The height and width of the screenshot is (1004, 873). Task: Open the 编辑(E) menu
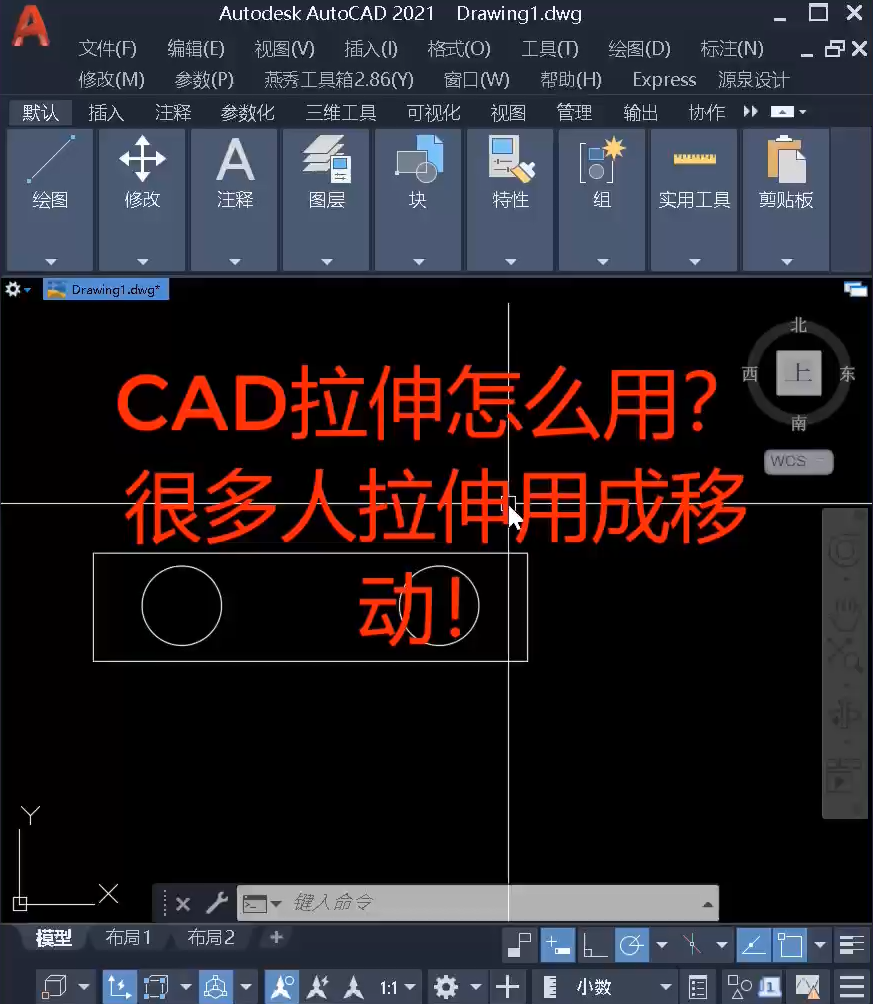pyautogui.click(x=196, y=49)
